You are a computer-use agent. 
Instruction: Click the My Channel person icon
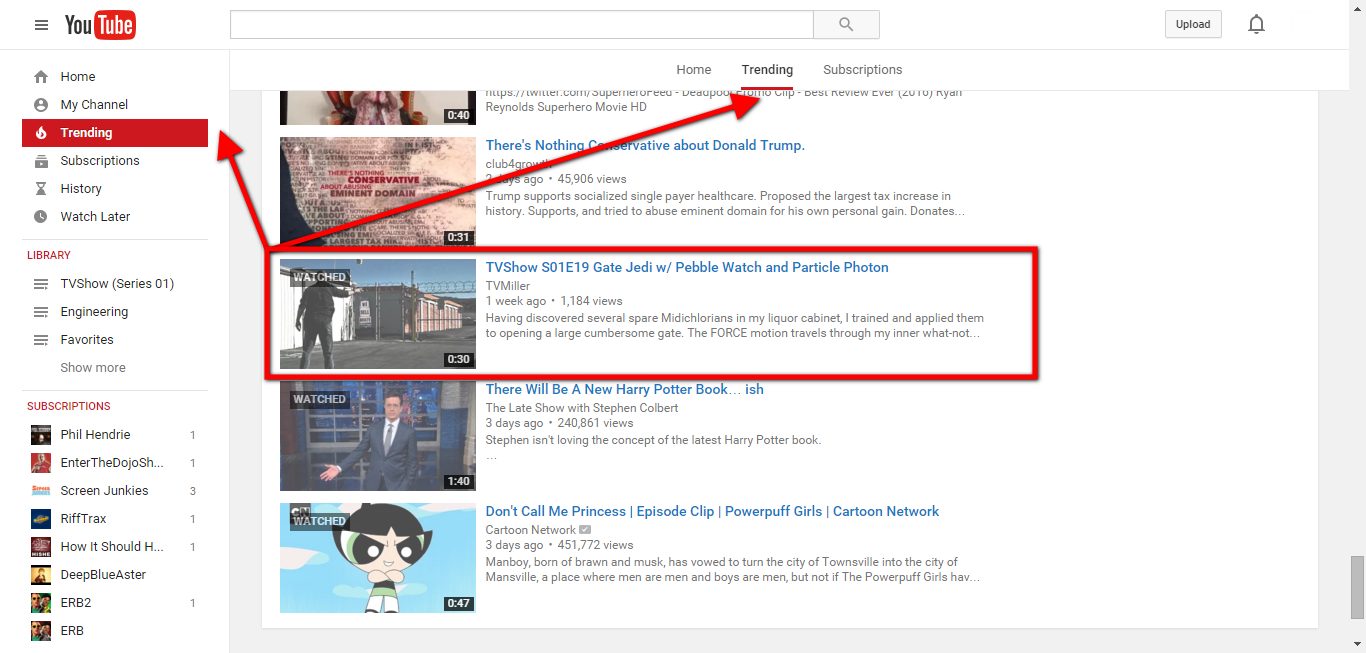click(41, 105)
